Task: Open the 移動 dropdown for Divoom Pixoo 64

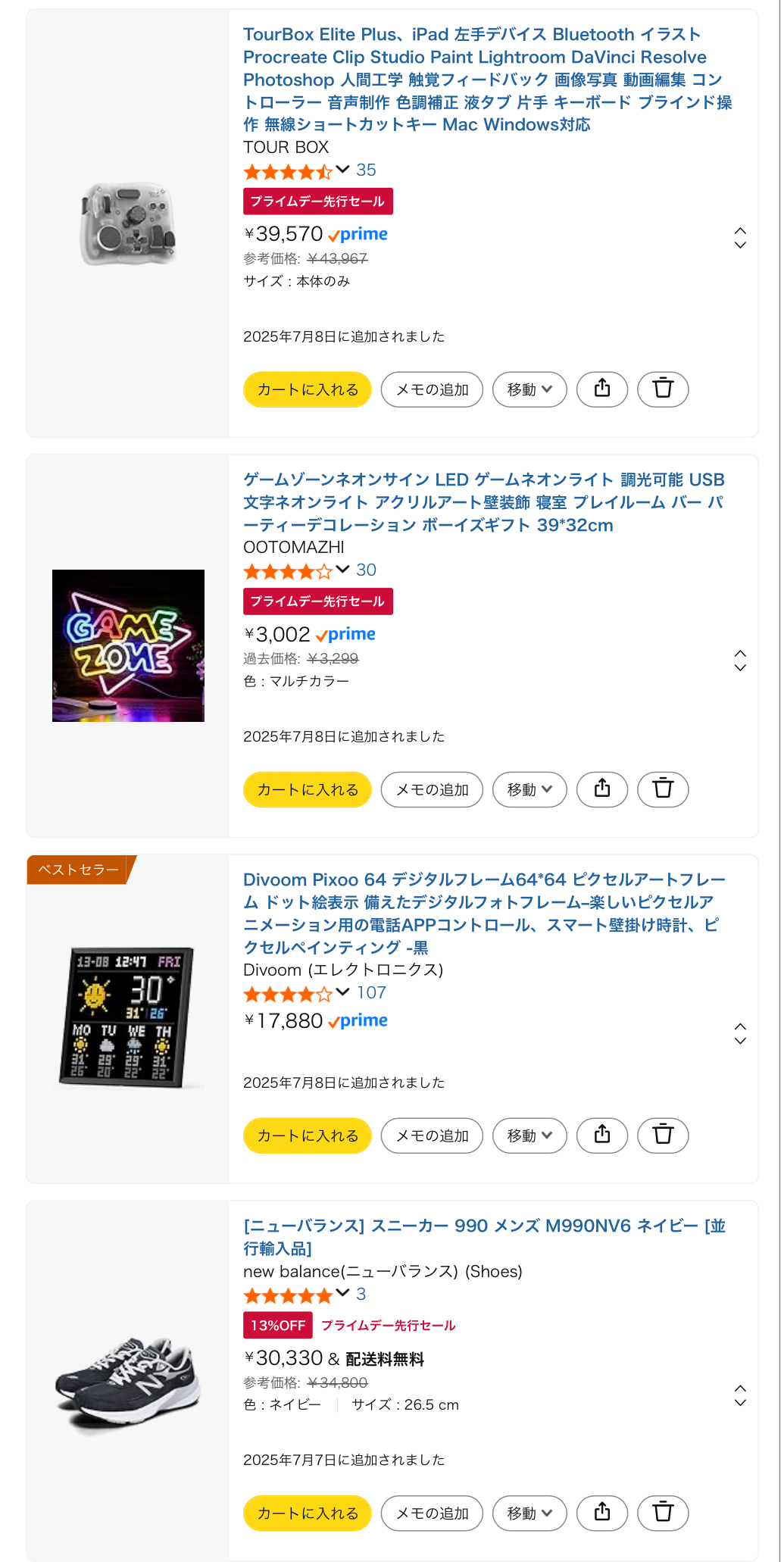Action: [529, 1136]
